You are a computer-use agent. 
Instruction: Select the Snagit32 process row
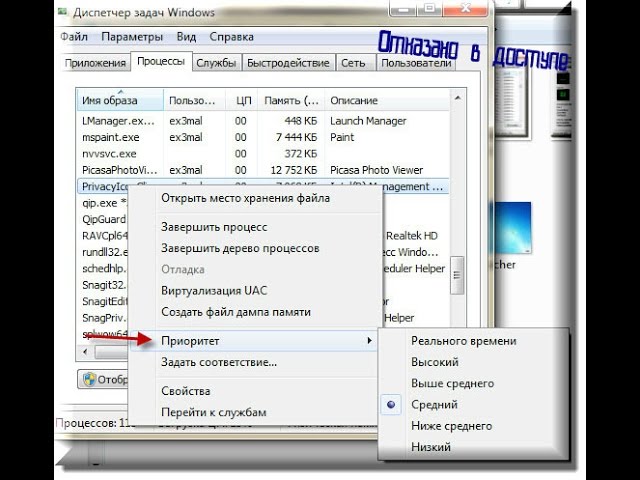pyautogui.click(x=103, y=285)
